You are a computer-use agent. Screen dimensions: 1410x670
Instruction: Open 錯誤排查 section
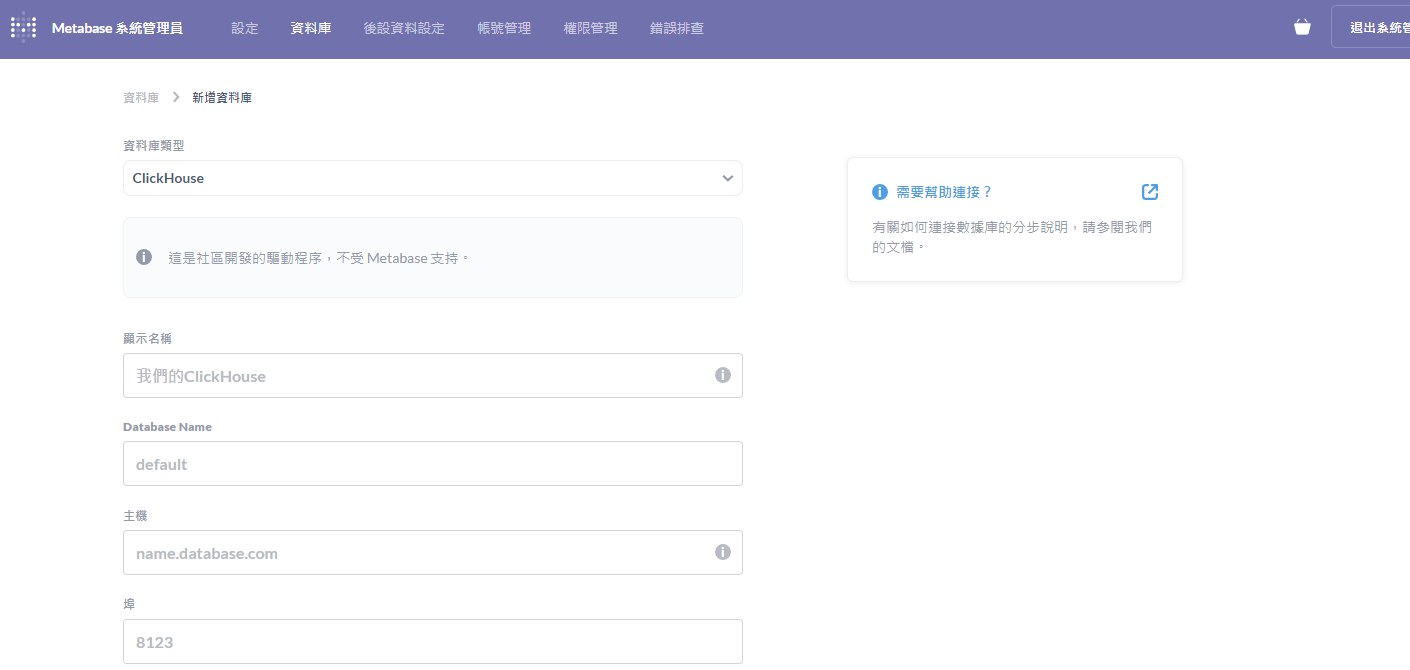point(677,28)
